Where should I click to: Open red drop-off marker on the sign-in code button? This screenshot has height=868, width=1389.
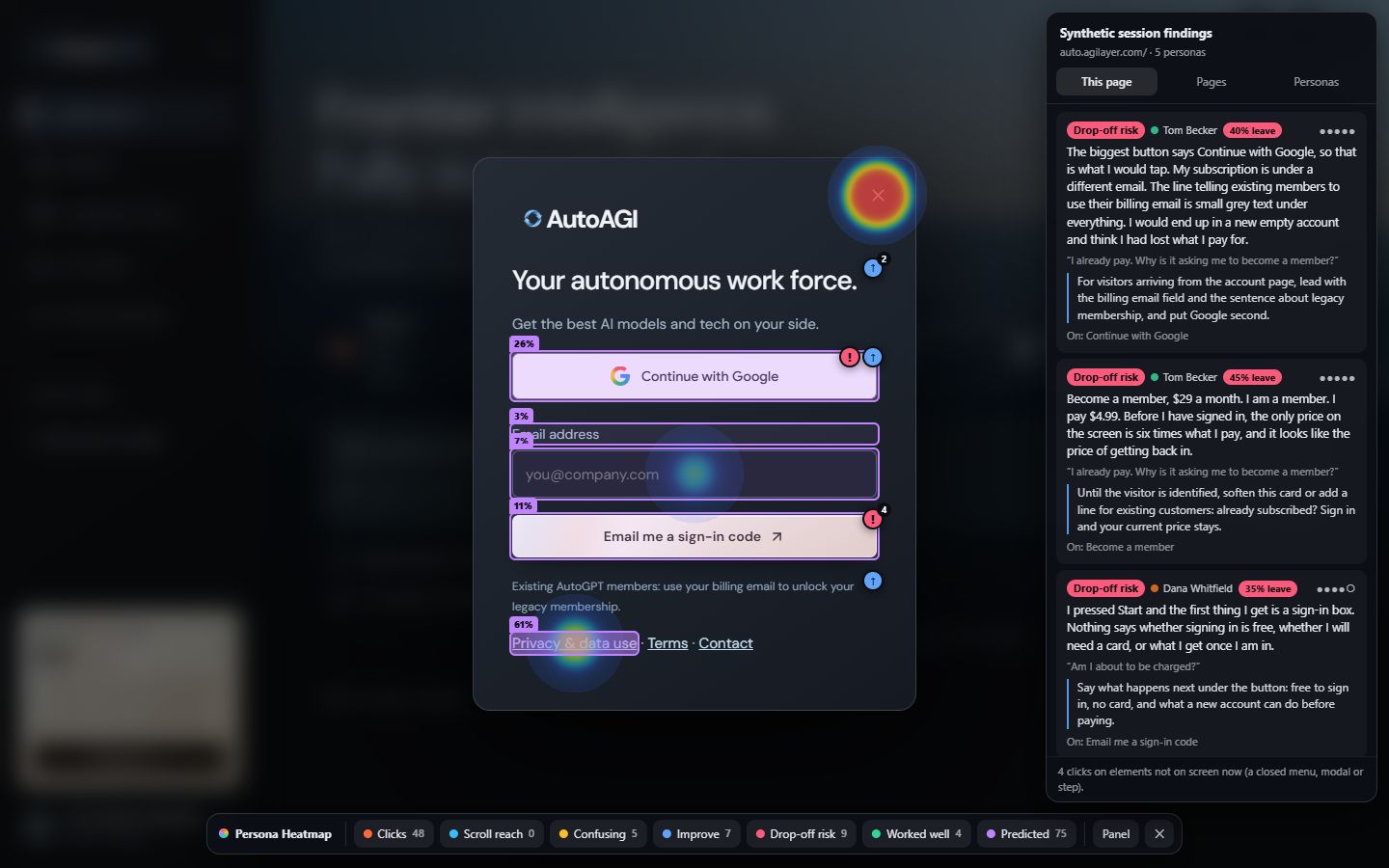coord(873,519)
